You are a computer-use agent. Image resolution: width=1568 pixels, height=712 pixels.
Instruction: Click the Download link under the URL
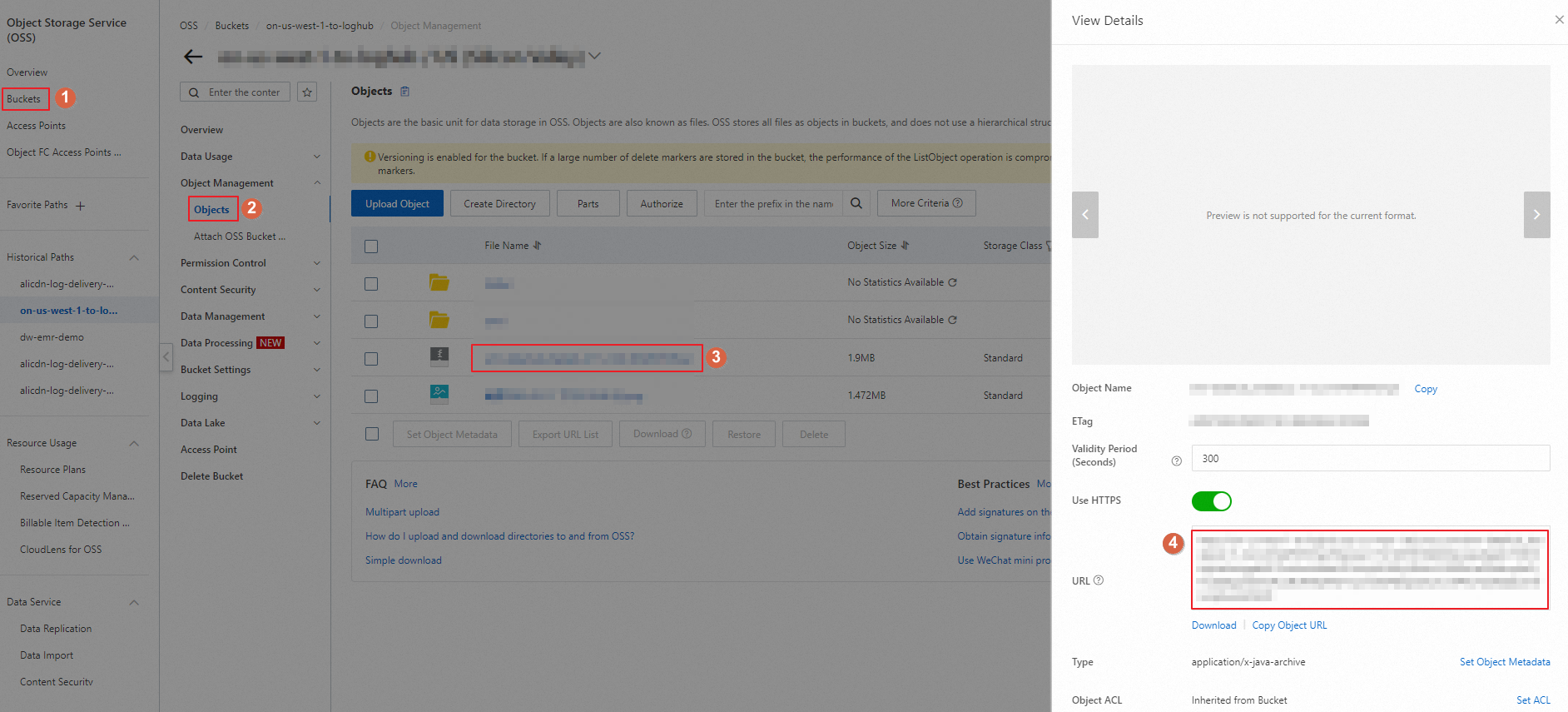point(1214,625)
